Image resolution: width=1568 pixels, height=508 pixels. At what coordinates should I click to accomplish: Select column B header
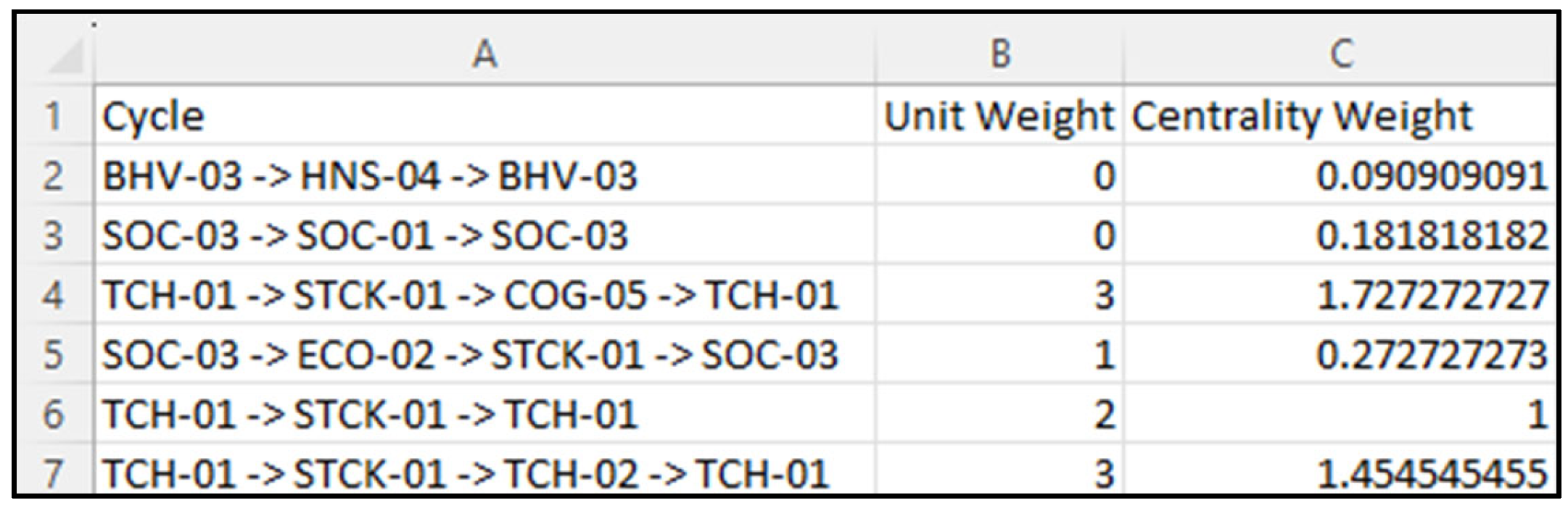point(999,54)
